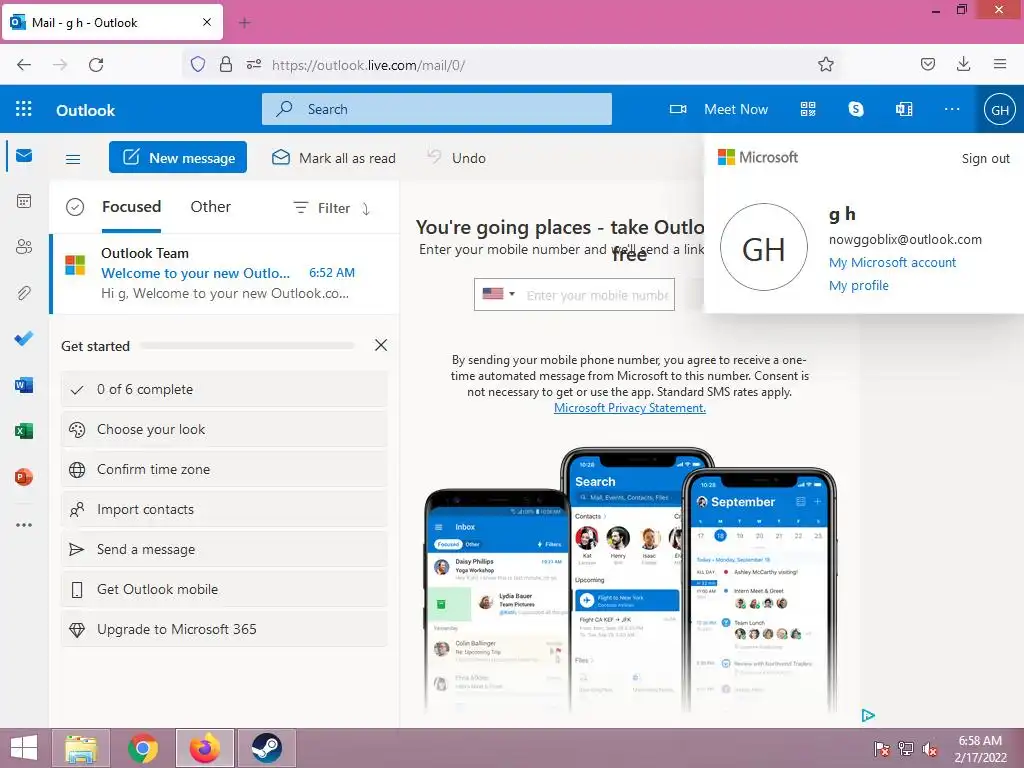Image resolution: width=1024 pixels, height=768 pixels.
Task: Toggle sort order arrow beside Filter
Action: (366, 208)
